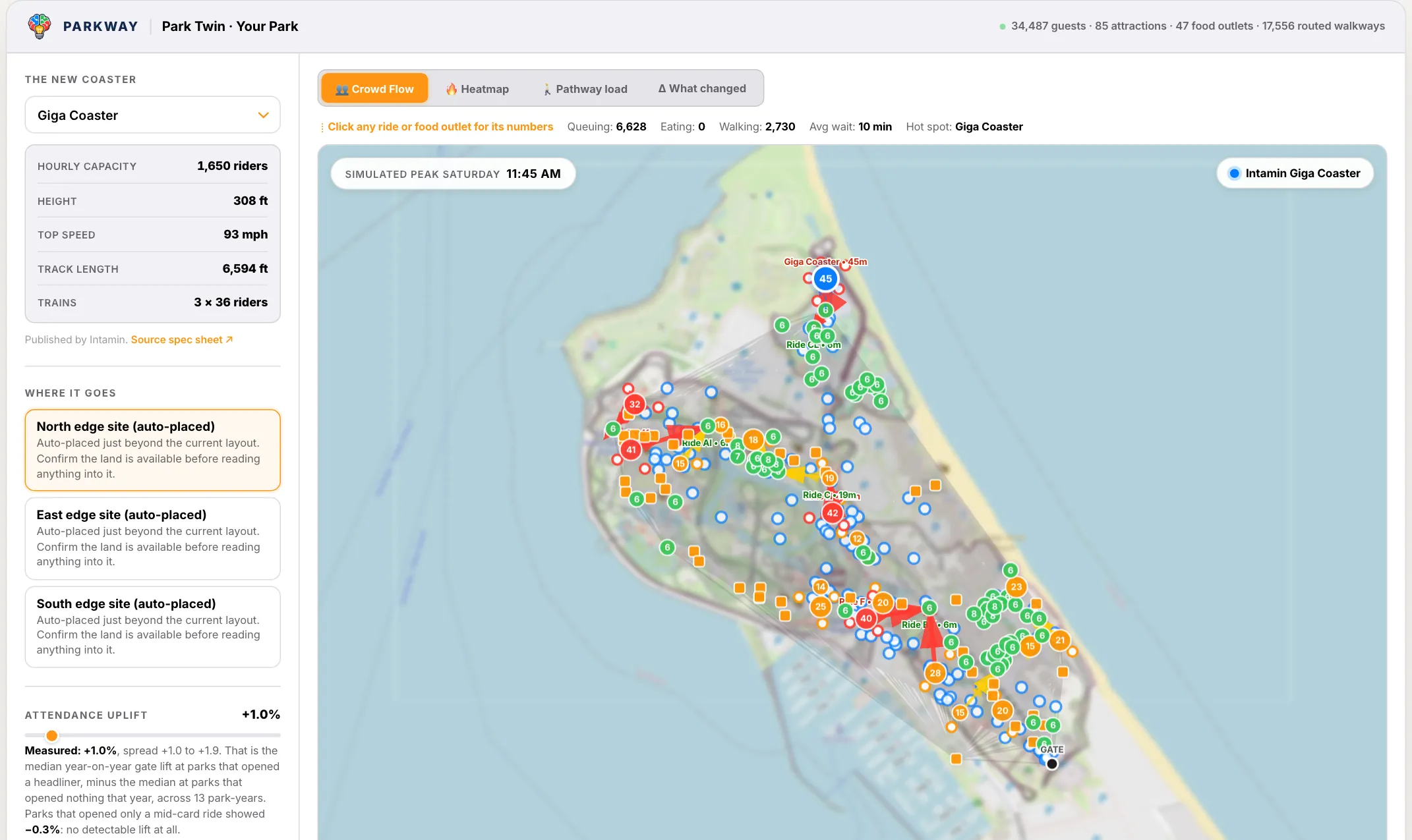Click the orange 23 marker
The height and width of the screenshot is (840, 1412).
click(1016, 586)
